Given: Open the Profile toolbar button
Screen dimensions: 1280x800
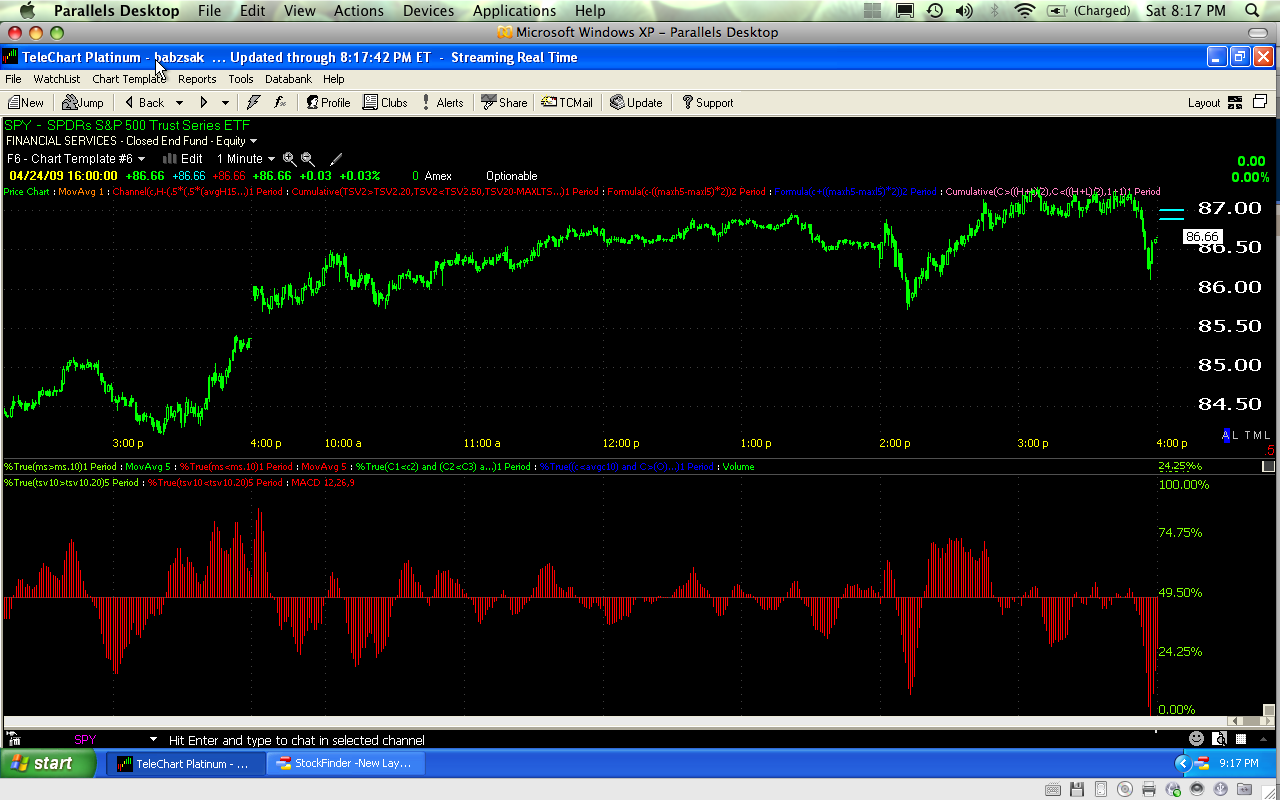Looking at the screenshot, I should coord(328,103).
